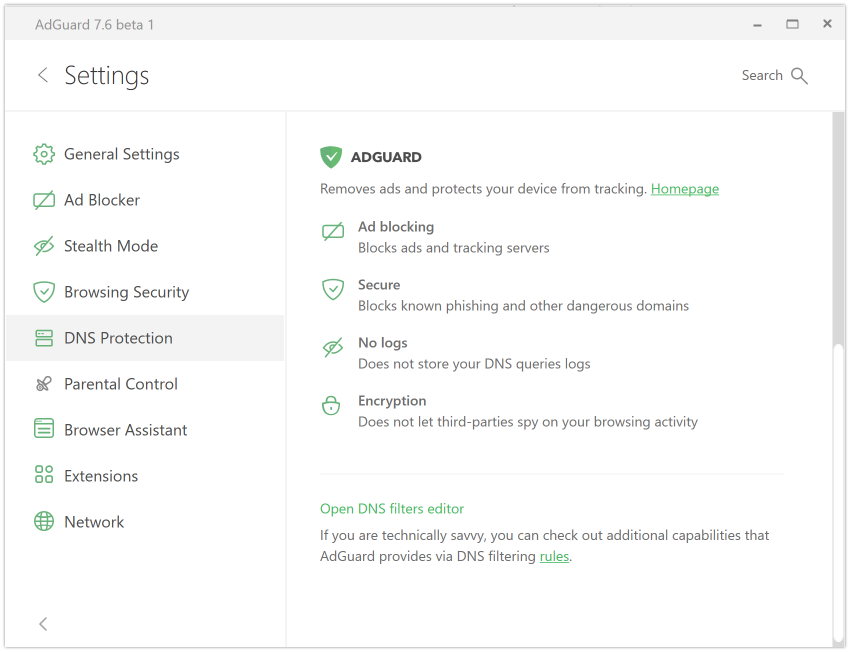Image resolution: width=850 pixels, height=652 pixels.
Task: Click the Settings page title
Action: pyautogui.click(x=107, y=76)
